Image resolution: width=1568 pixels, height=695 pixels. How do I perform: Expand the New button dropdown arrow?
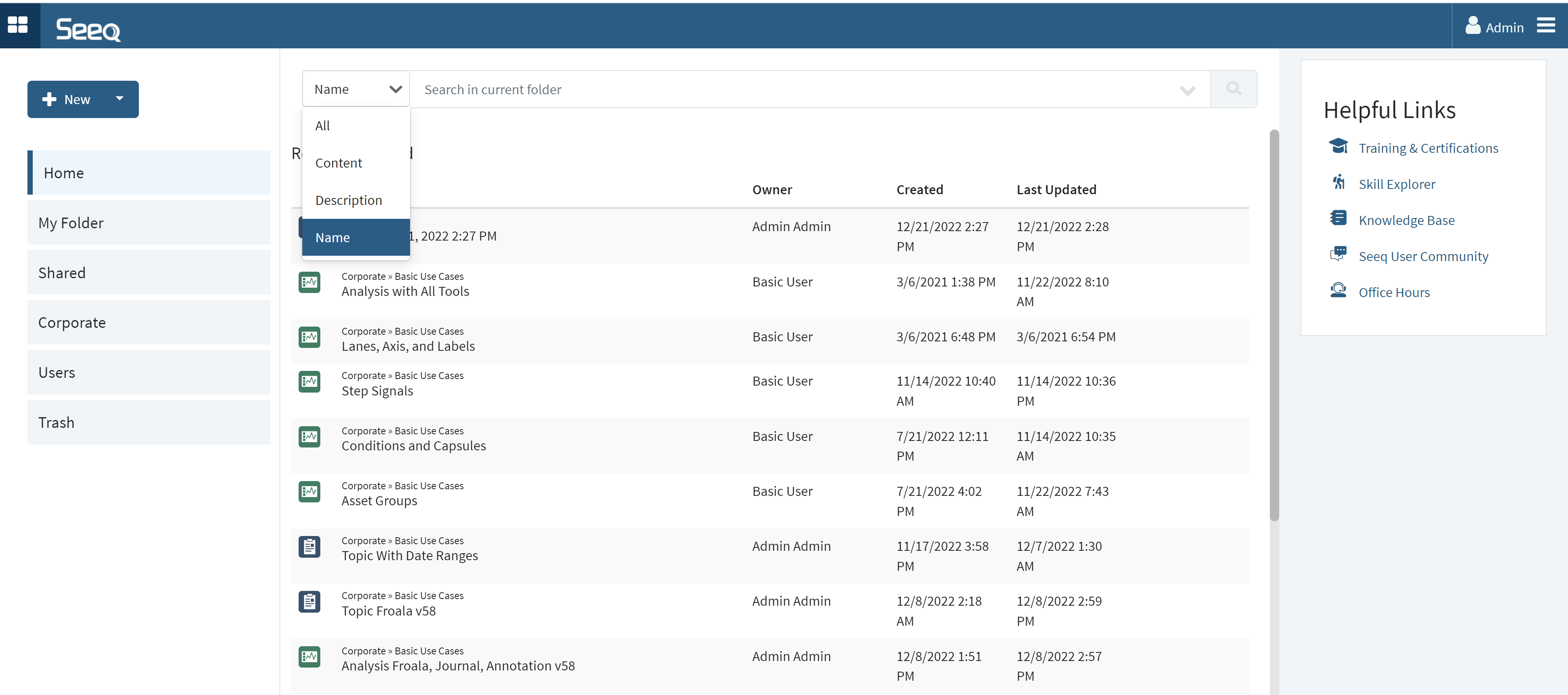[119, 99]
